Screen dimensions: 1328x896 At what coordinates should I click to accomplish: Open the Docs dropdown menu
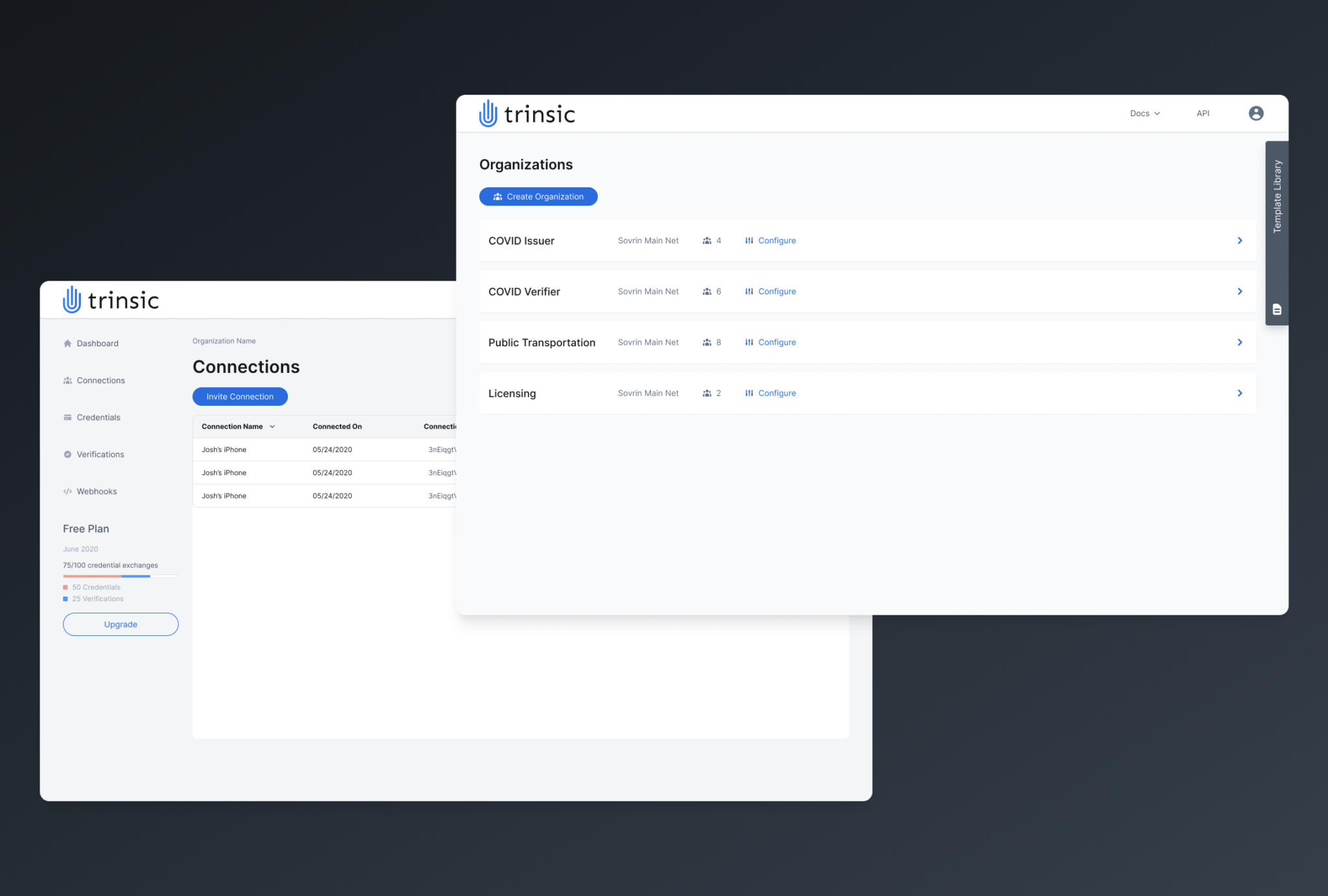[1144, 113]
